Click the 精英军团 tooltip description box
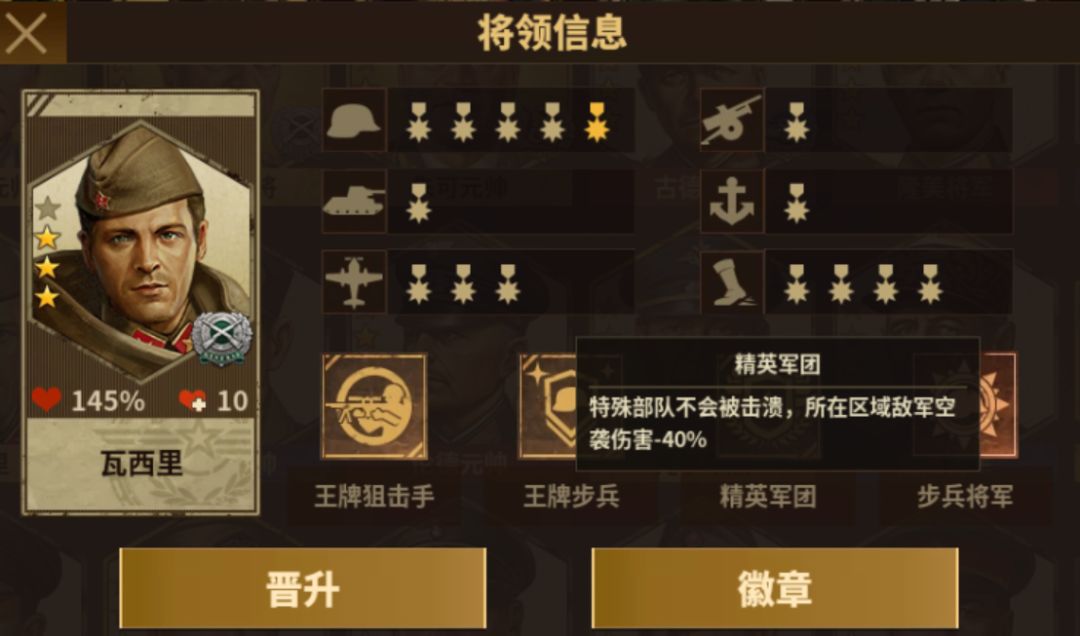Viewport: 1080px width, 636px height. coord(778,404)
